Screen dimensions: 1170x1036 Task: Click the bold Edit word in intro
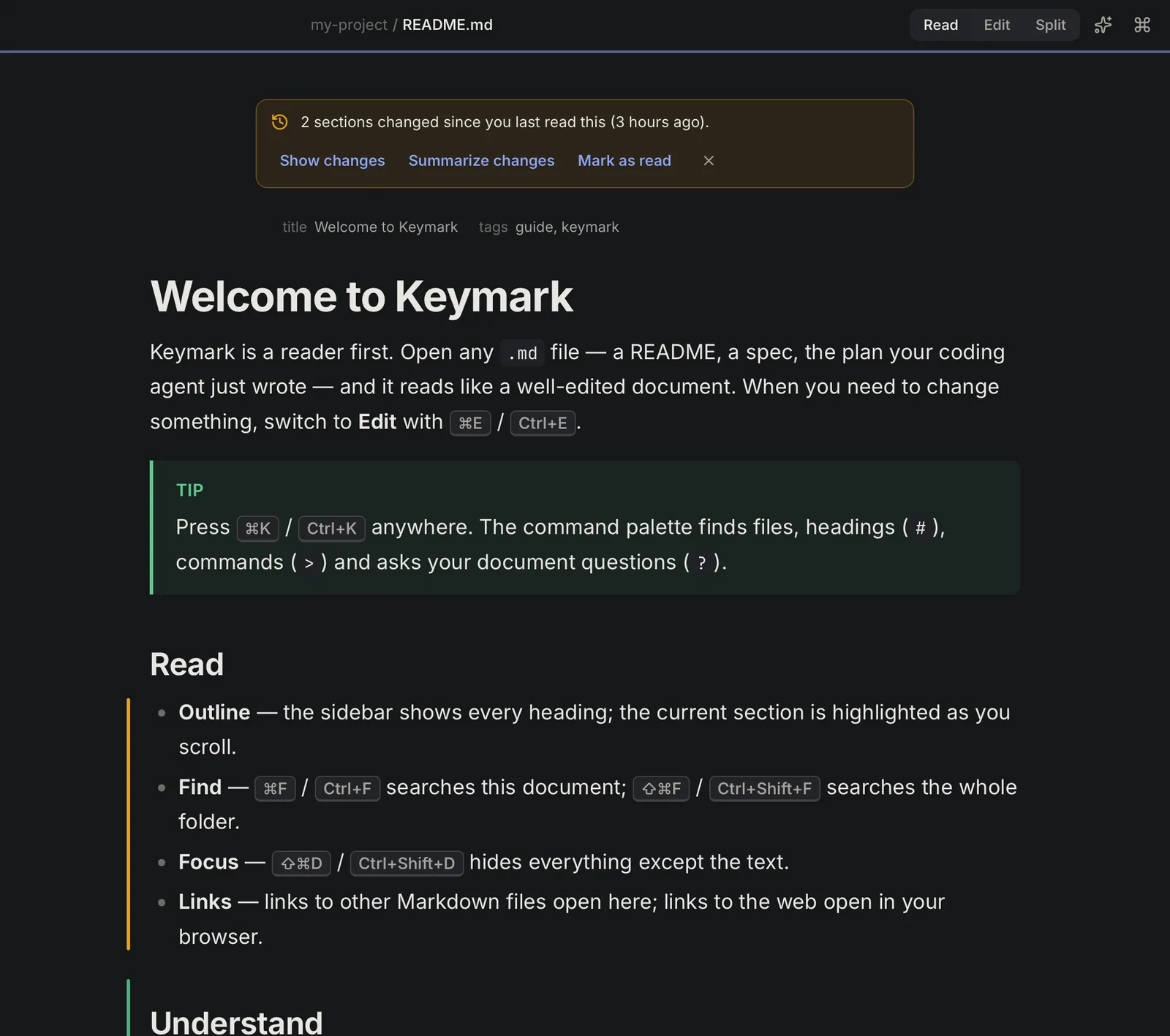[377, 422]
